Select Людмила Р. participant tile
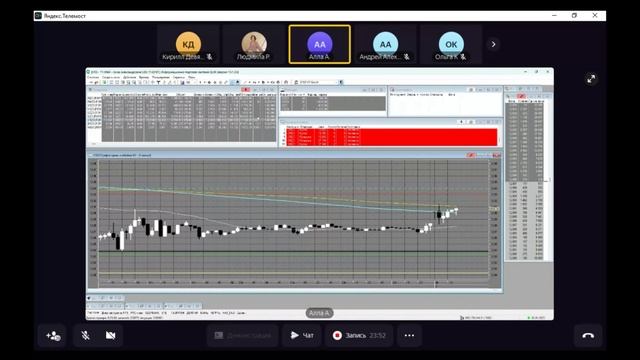Screen dimensions: 640x360 [x=254, y=44]
